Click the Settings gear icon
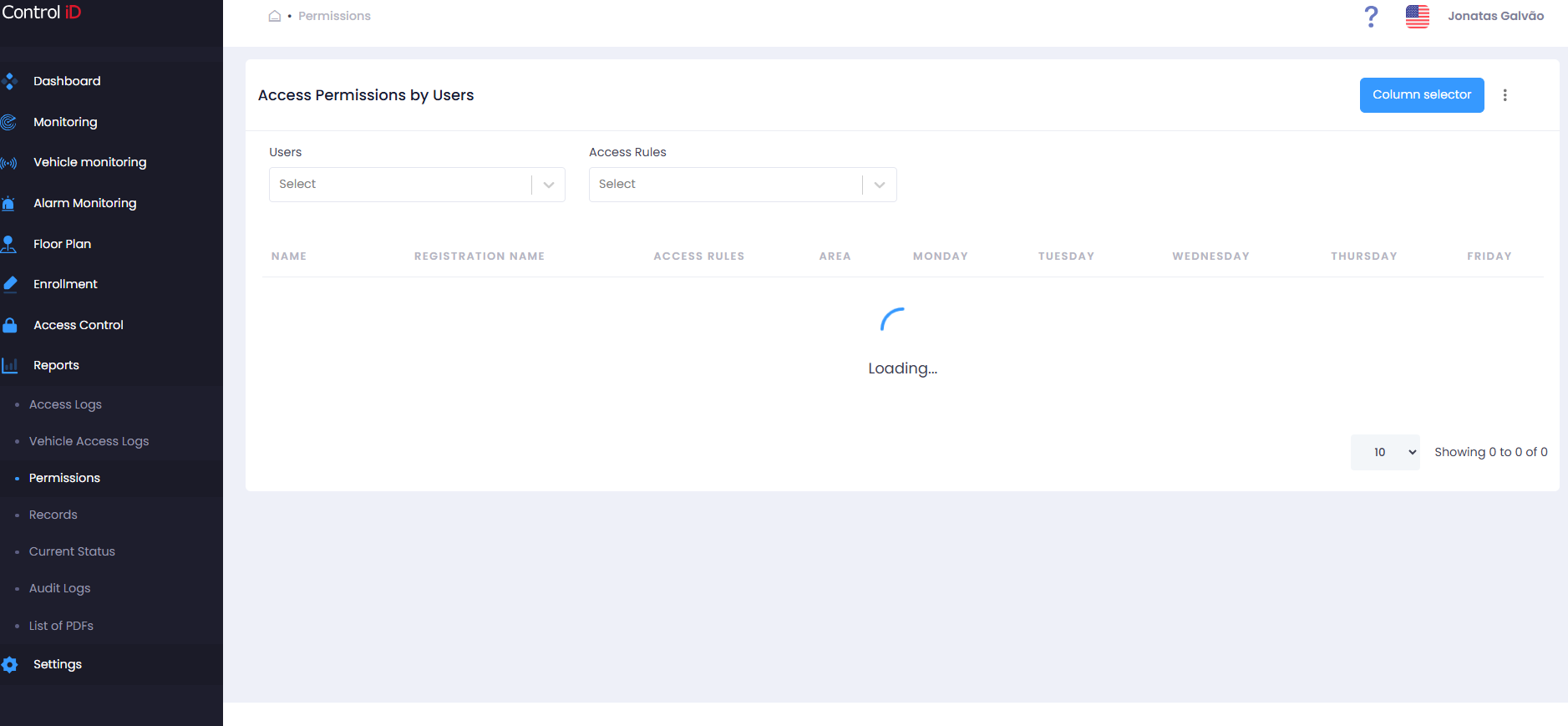Viewport: 1568px width, 726px height. pyautogui.click(x=9, y=664)
